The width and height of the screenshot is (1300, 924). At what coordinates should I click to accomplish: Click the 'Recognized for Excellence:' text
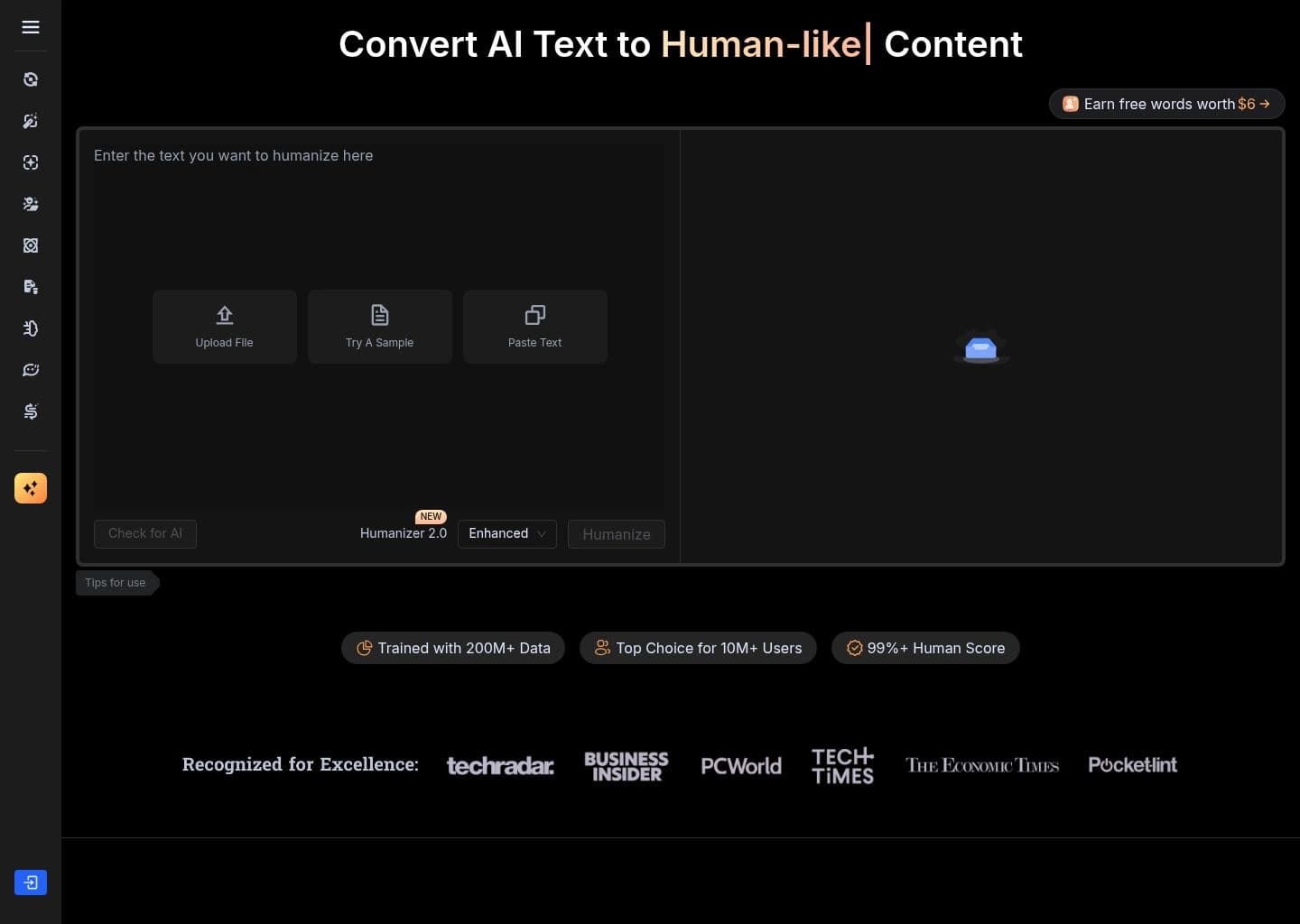pos(301,764)
